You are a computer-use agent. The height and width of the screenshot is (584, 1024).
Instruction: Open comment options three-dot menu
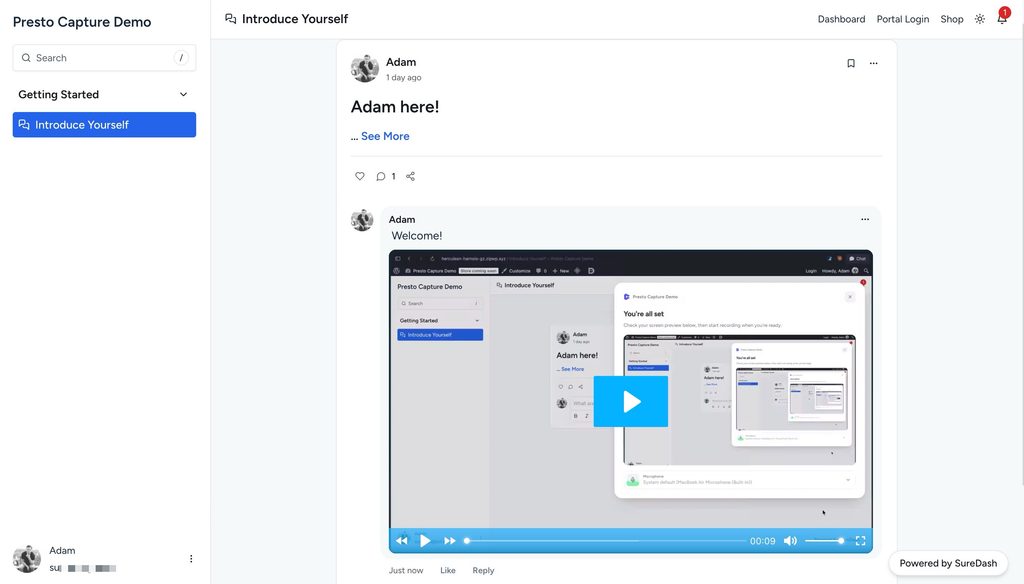[x=865, y=219]
